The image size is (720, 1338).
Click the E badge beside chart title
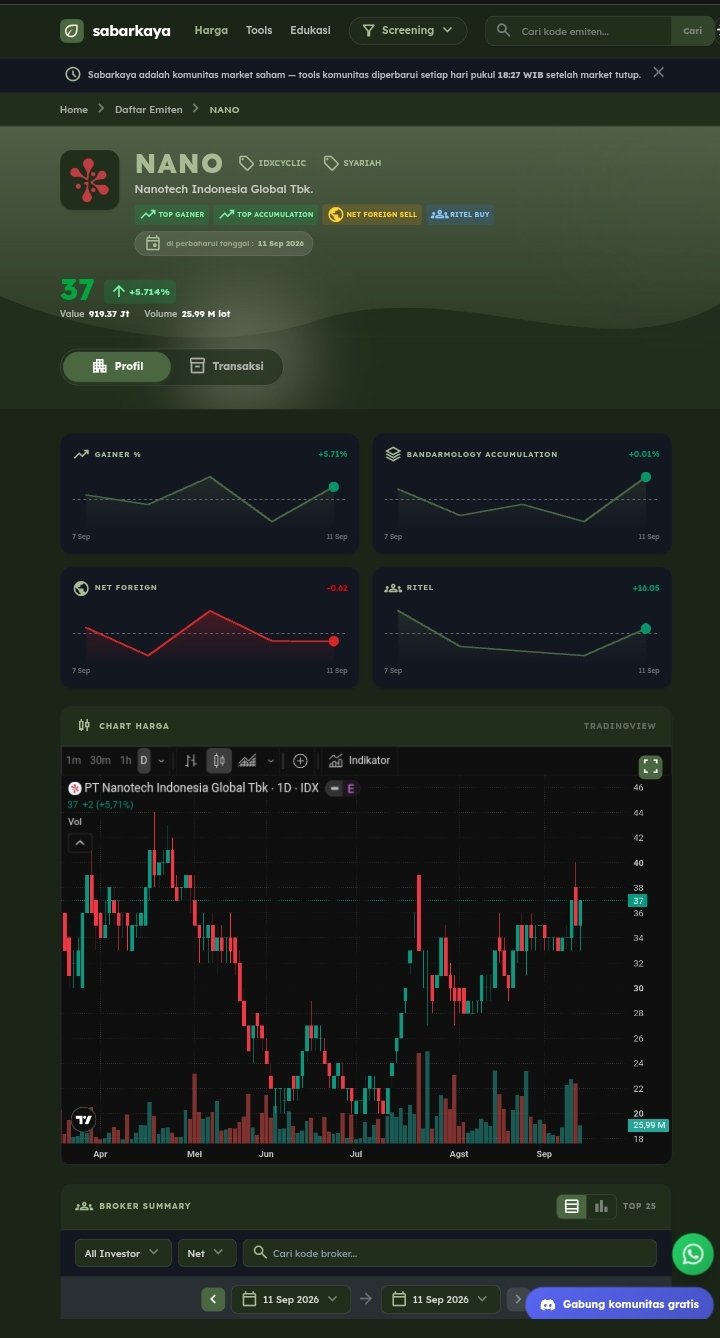tap(351, 788)
